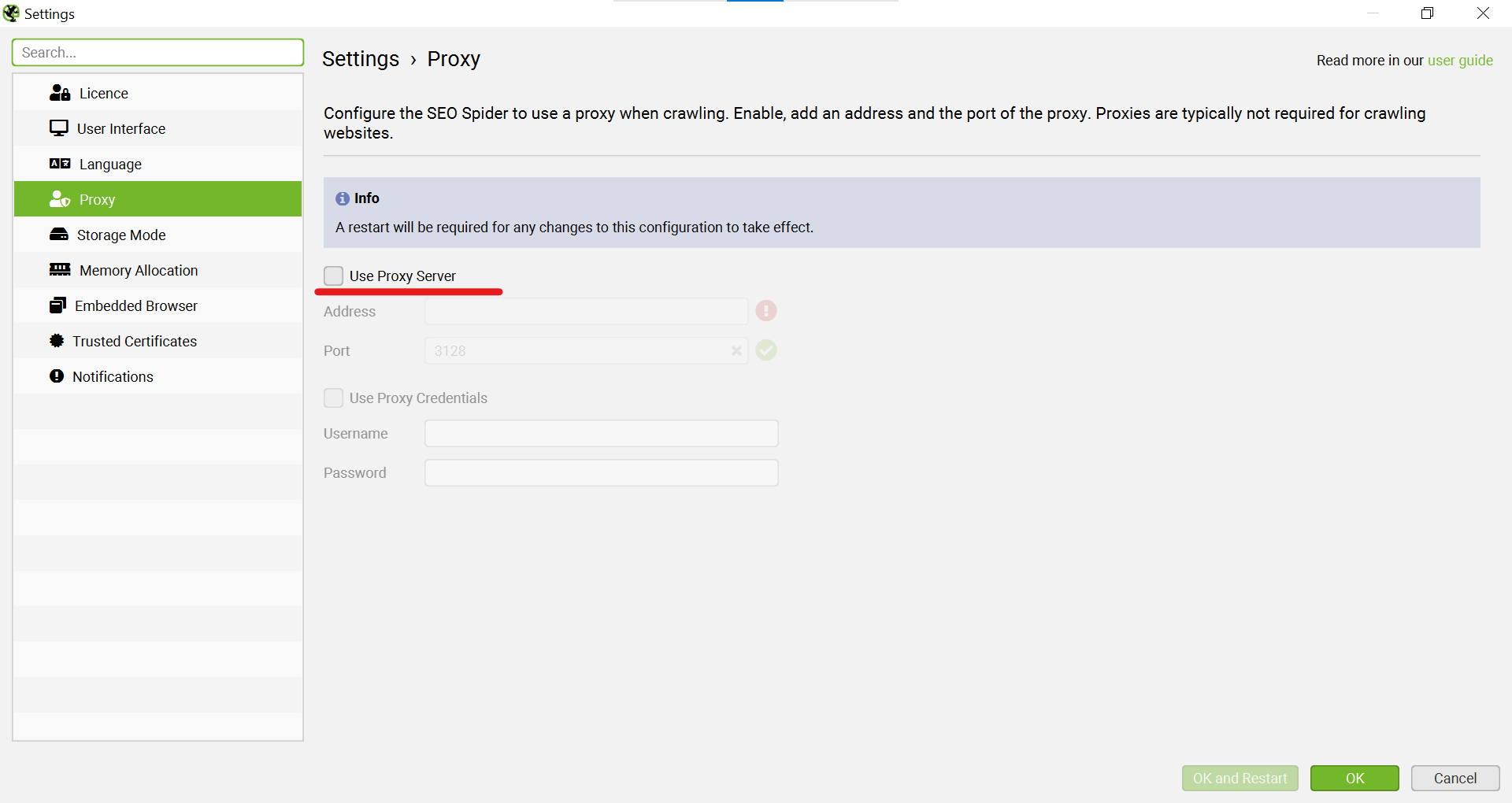Click the Language icon in sidebar
Image resolution: width=1512 pixels, height=803 pixels.
pyautogui.click(x=60, y=164)
